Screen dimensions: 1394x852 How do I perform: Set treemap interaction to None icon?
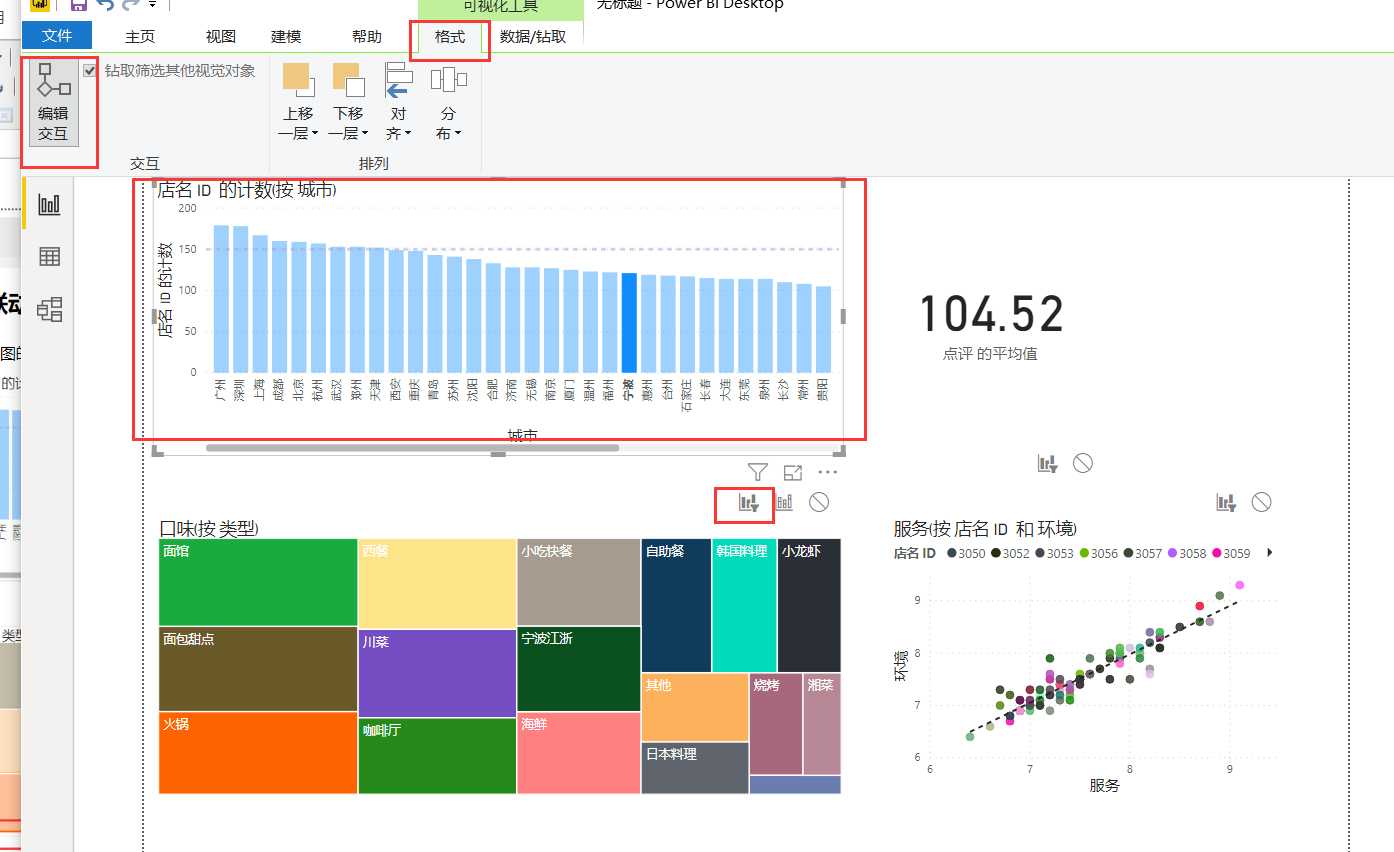pos(819,502)
